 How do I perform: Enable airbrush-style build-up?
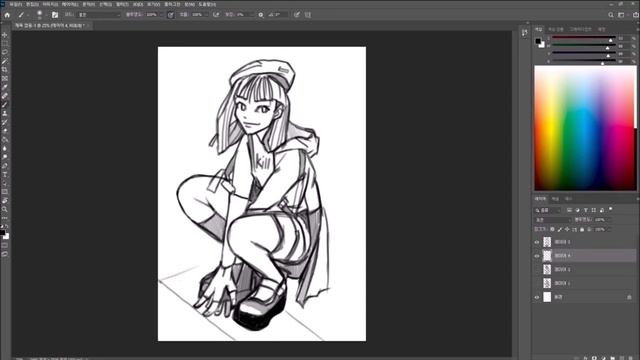[x=216, y=15]
